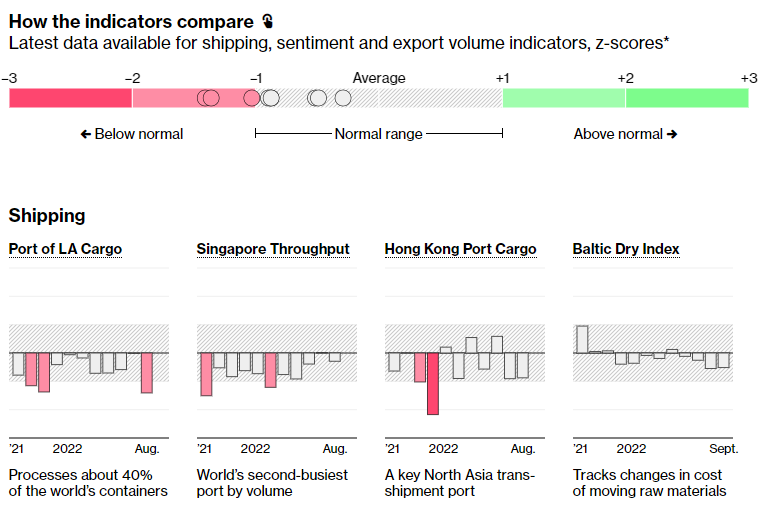Click the left arrow next to Below normal
The width and height of the screenshot is (764, 516).
point(86,134)
